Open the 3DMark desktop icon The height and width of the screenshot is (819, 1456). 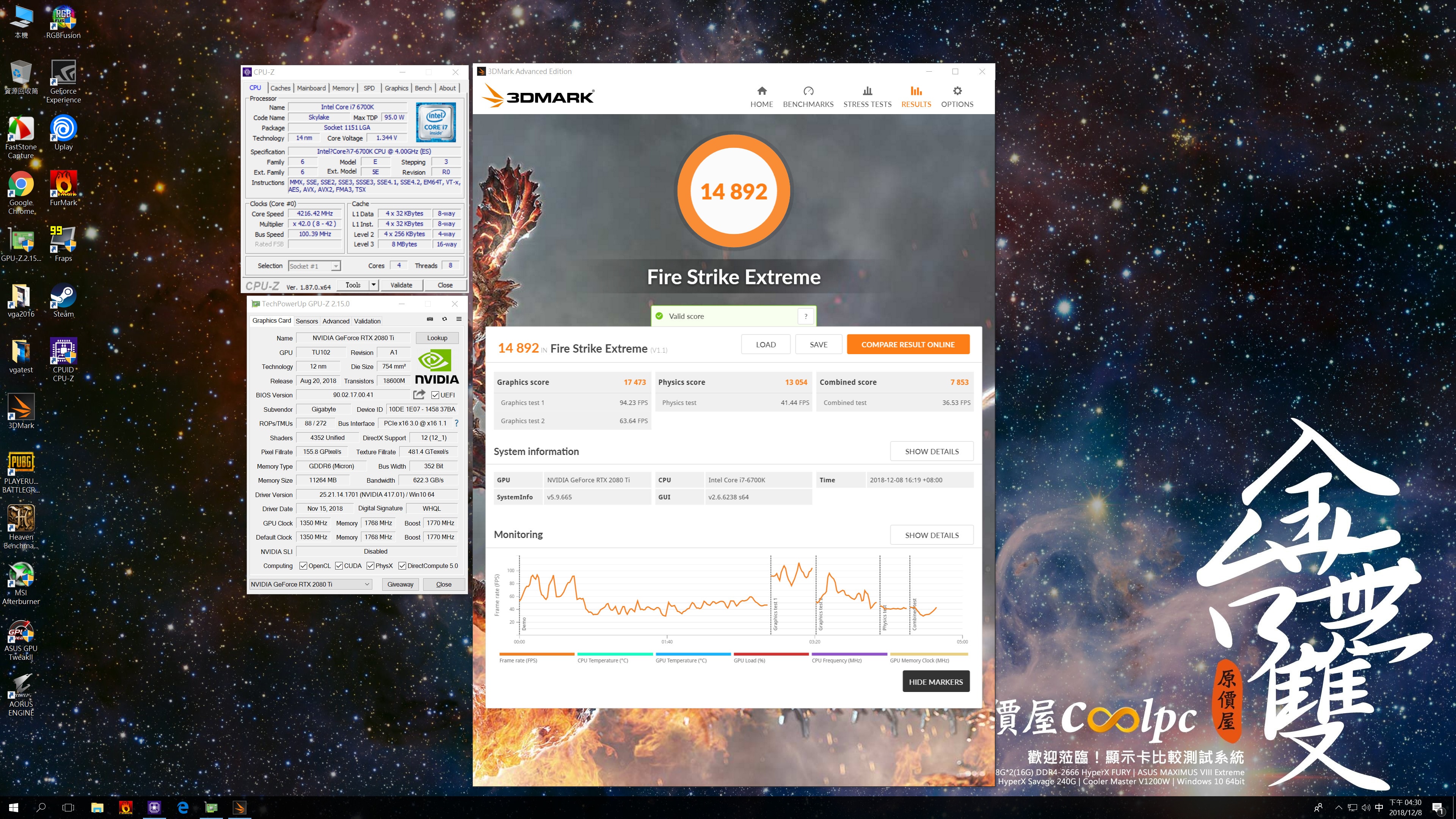[21, 411]
